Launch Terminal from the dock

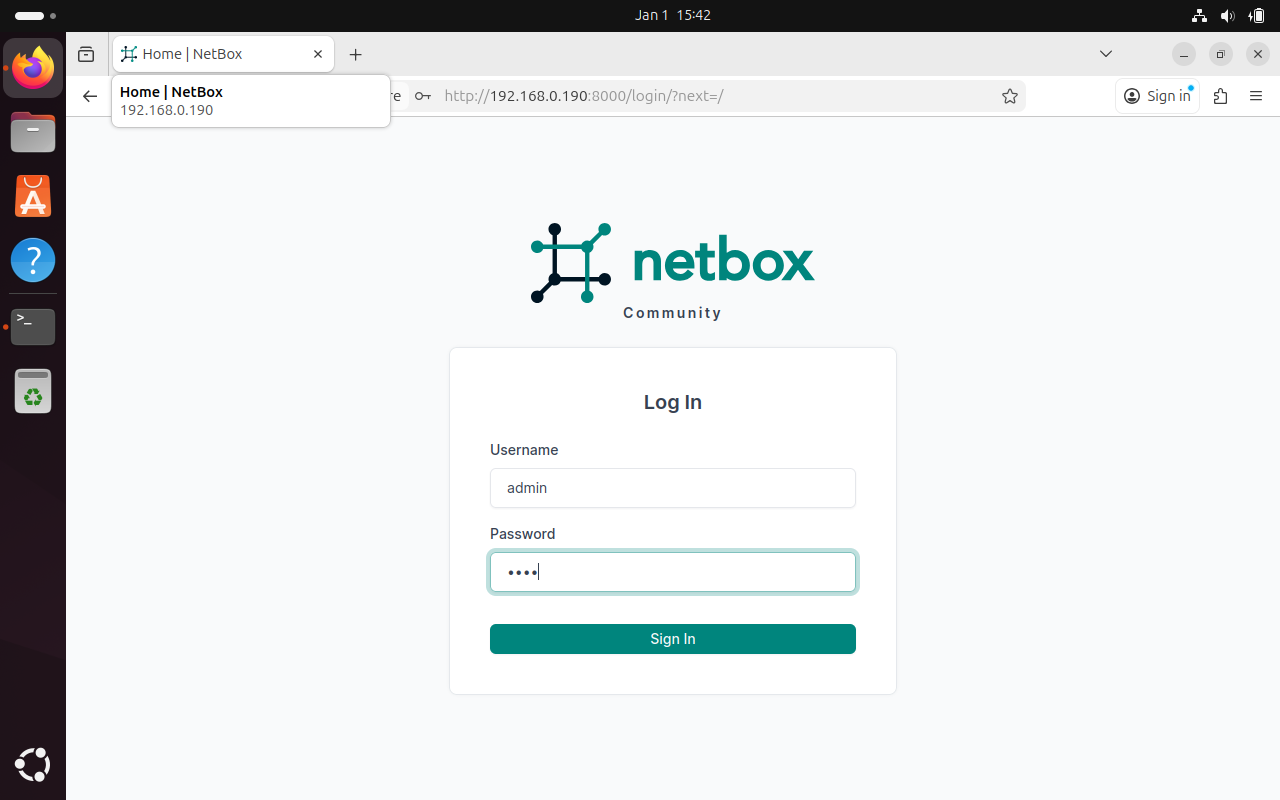pyautogui.click(x=33, y=327)
